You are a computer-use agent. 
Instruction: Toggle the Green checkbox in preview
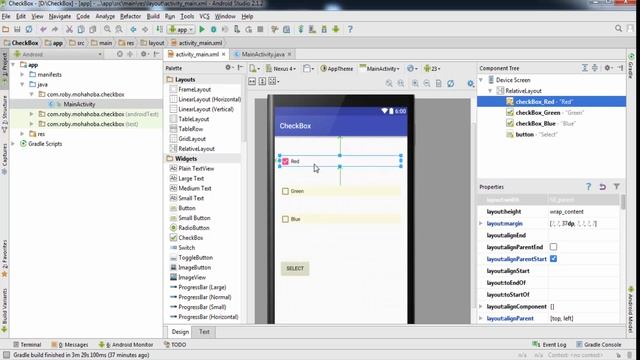[x=285, y=191]
